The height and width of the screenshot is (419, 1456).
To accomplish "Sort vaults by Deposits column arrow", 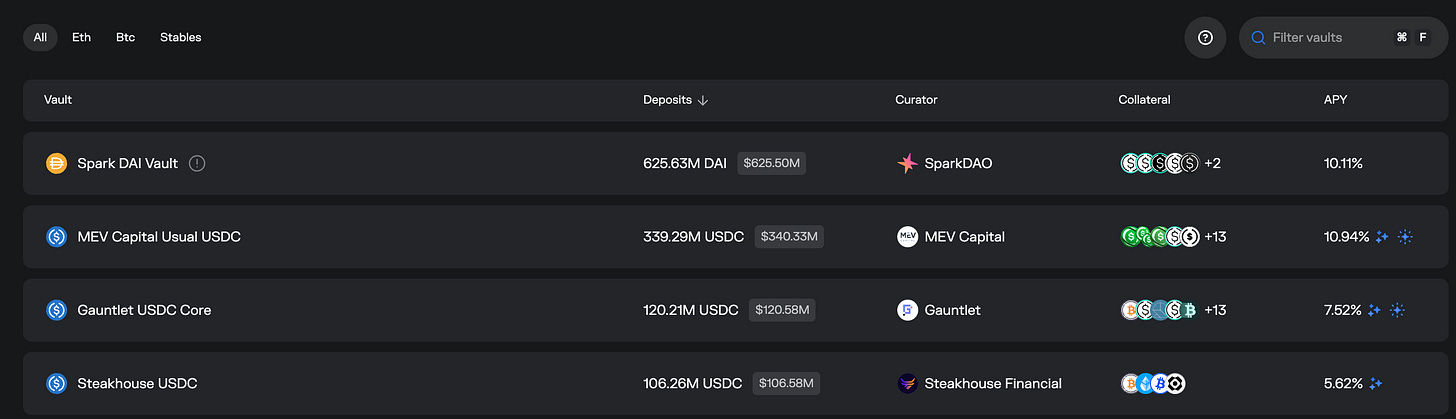I will click(x=703, y=100).
